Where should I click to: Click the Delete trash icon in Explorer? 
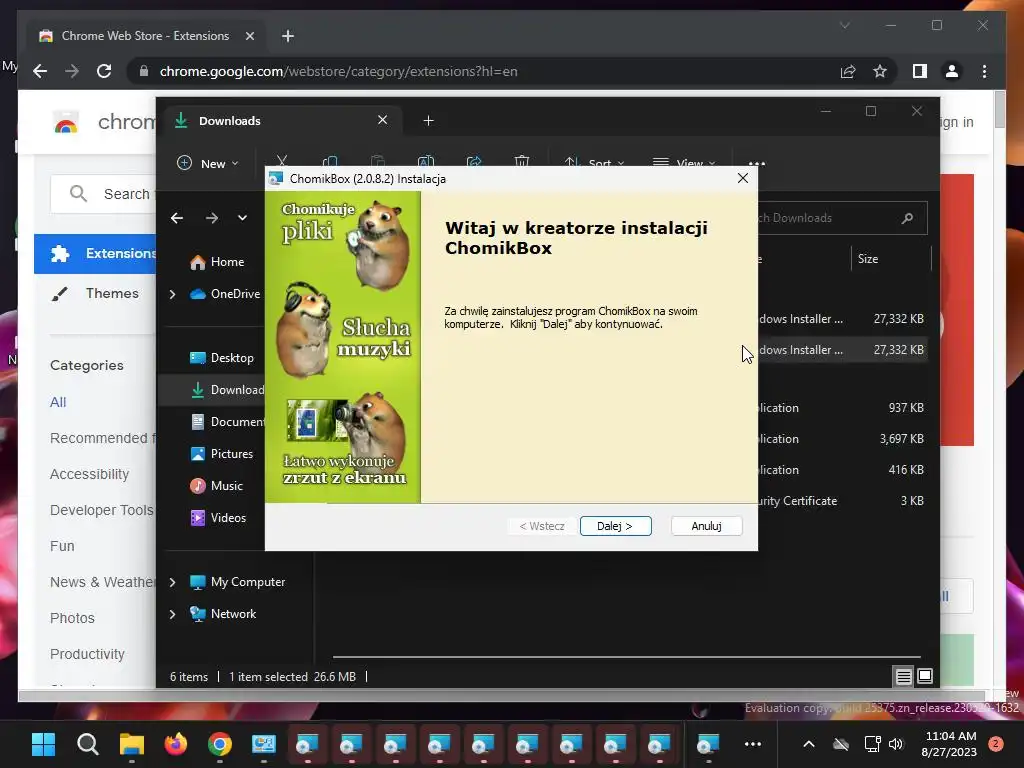click(x=522, y=161)
